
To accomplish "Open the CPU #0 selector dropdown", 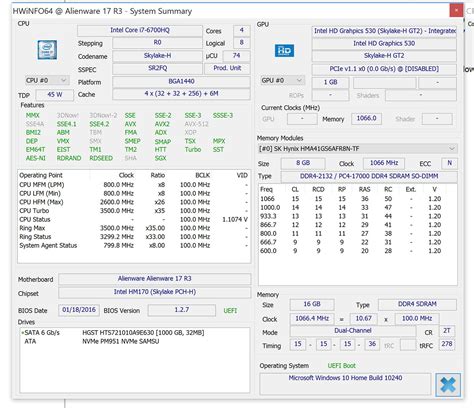I will (x=47, y=80).
